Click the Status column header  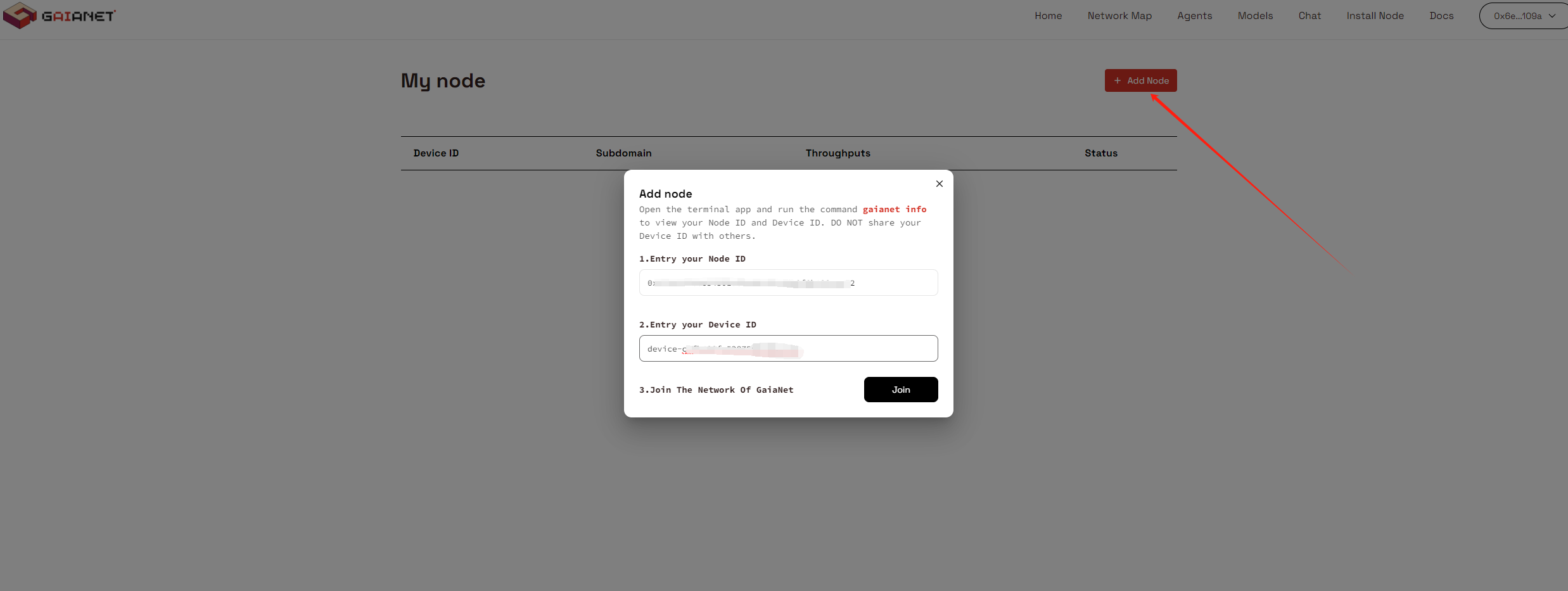point(1100,153)
